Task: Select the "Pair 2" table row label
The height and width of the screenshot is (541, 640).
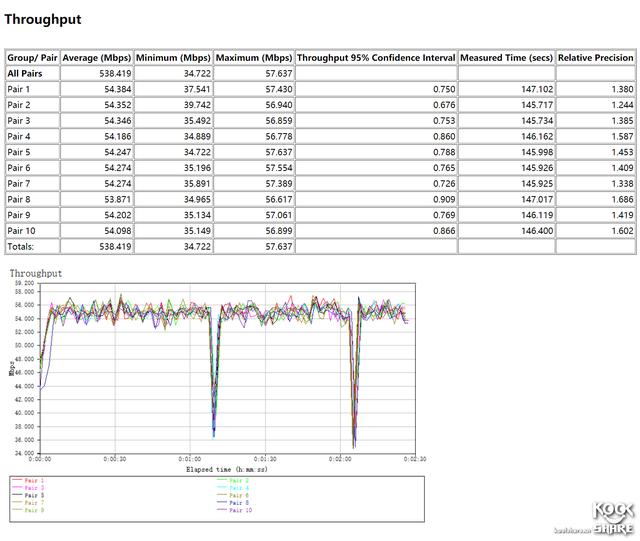Action: 18,105
